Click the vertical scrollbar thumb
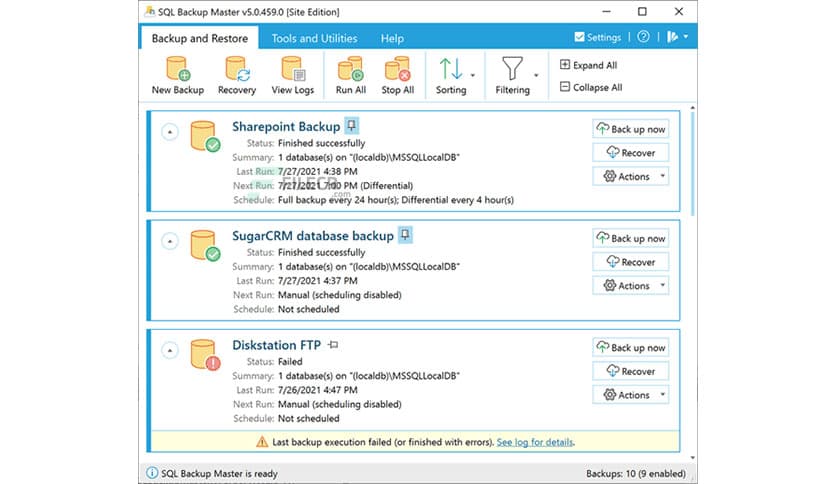 coord(693,163)
